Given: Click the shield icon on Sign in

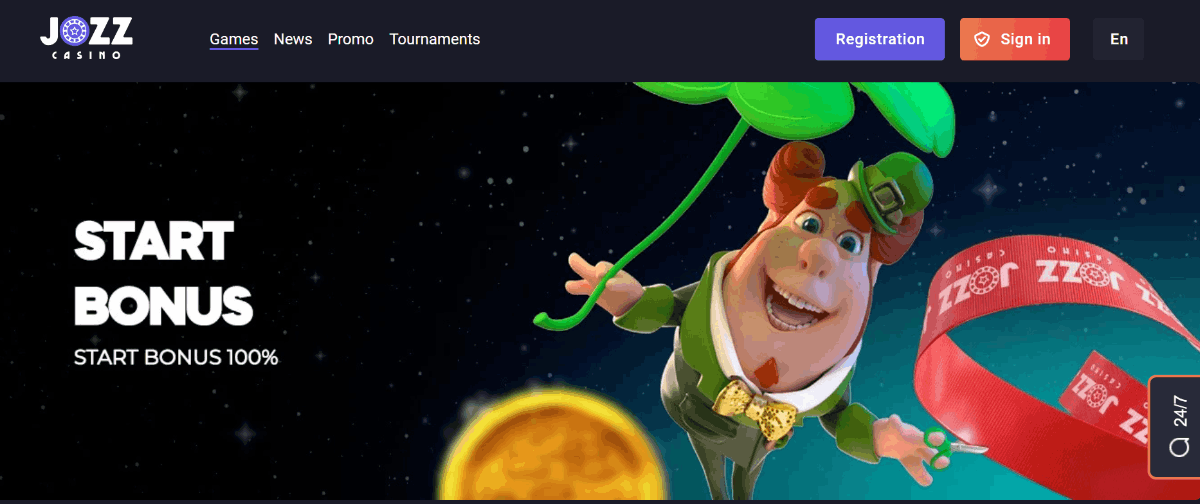Looking at the screenshot, I should (x=982, y=39).
